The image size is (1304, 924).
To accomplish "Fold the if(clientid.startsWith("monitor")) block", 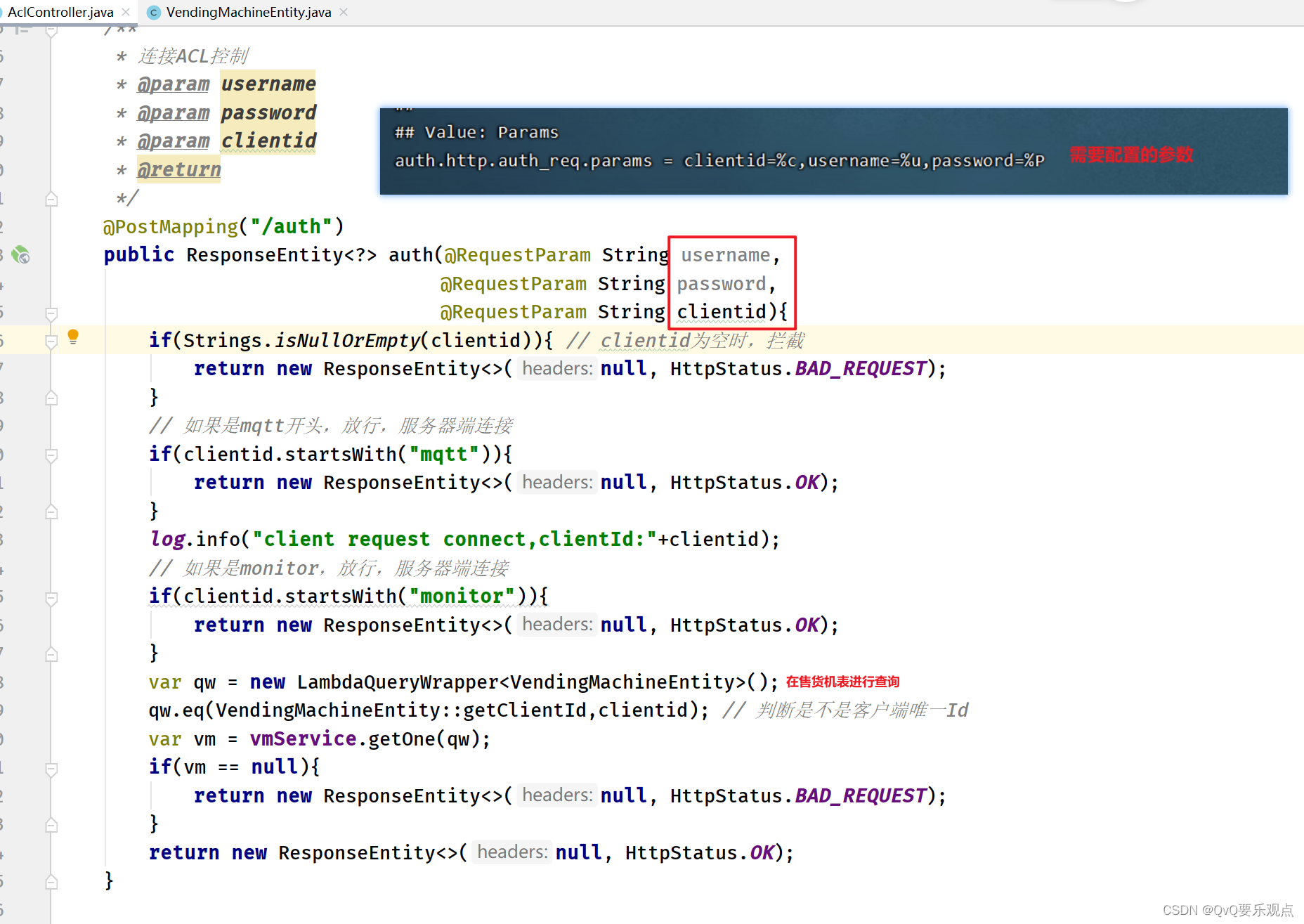I will click(x=51, y=598).
